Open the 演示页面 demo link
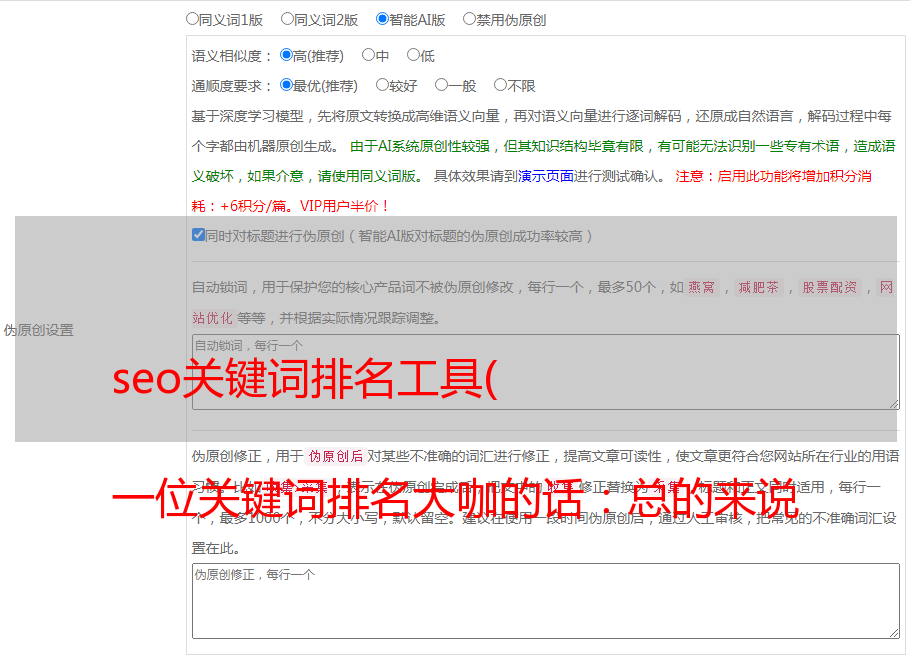The height and width of the screenshot is (658, 911). pyautogui.click(x=546, y=176)
